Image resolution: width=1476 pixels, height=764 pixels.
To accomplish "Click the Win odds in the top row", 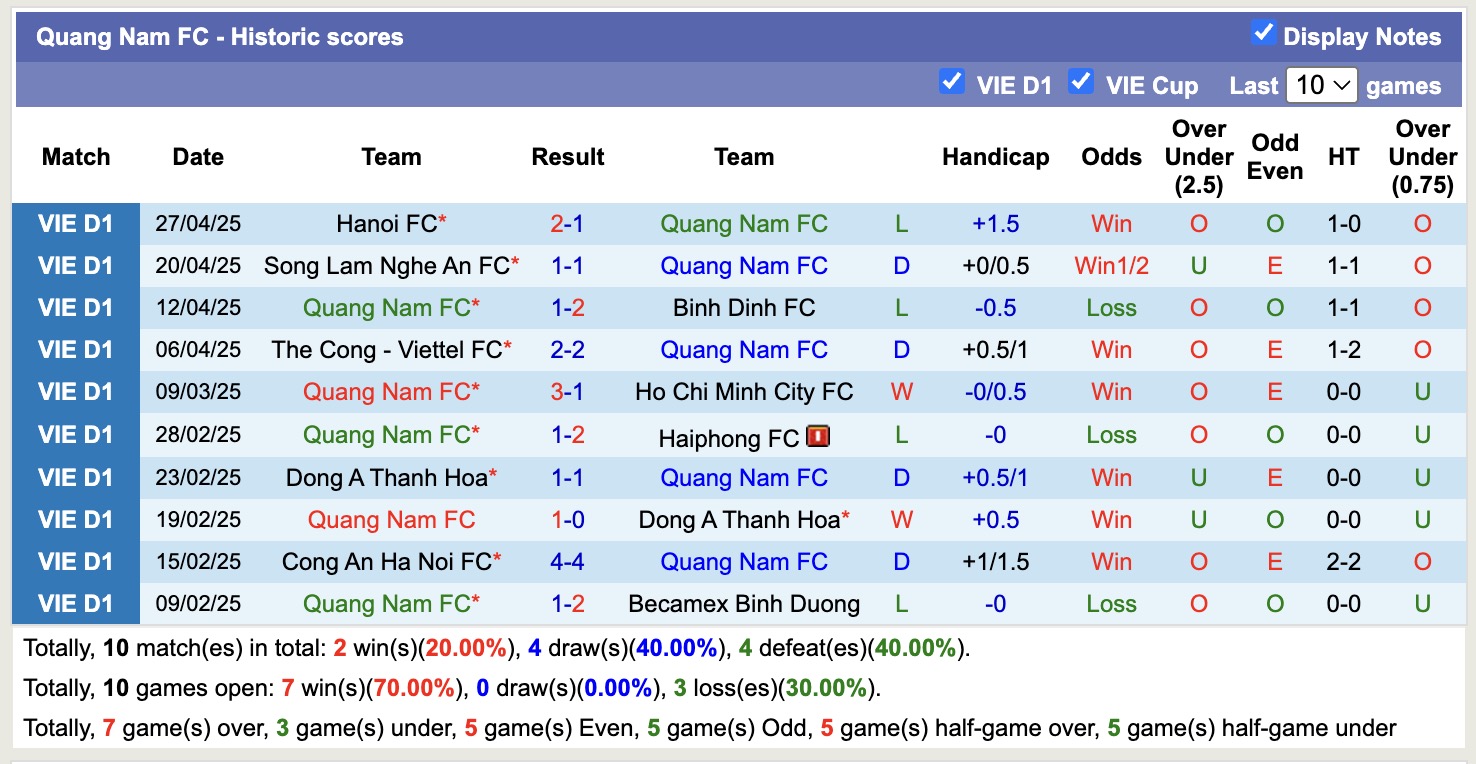I will click(1111, 223).
